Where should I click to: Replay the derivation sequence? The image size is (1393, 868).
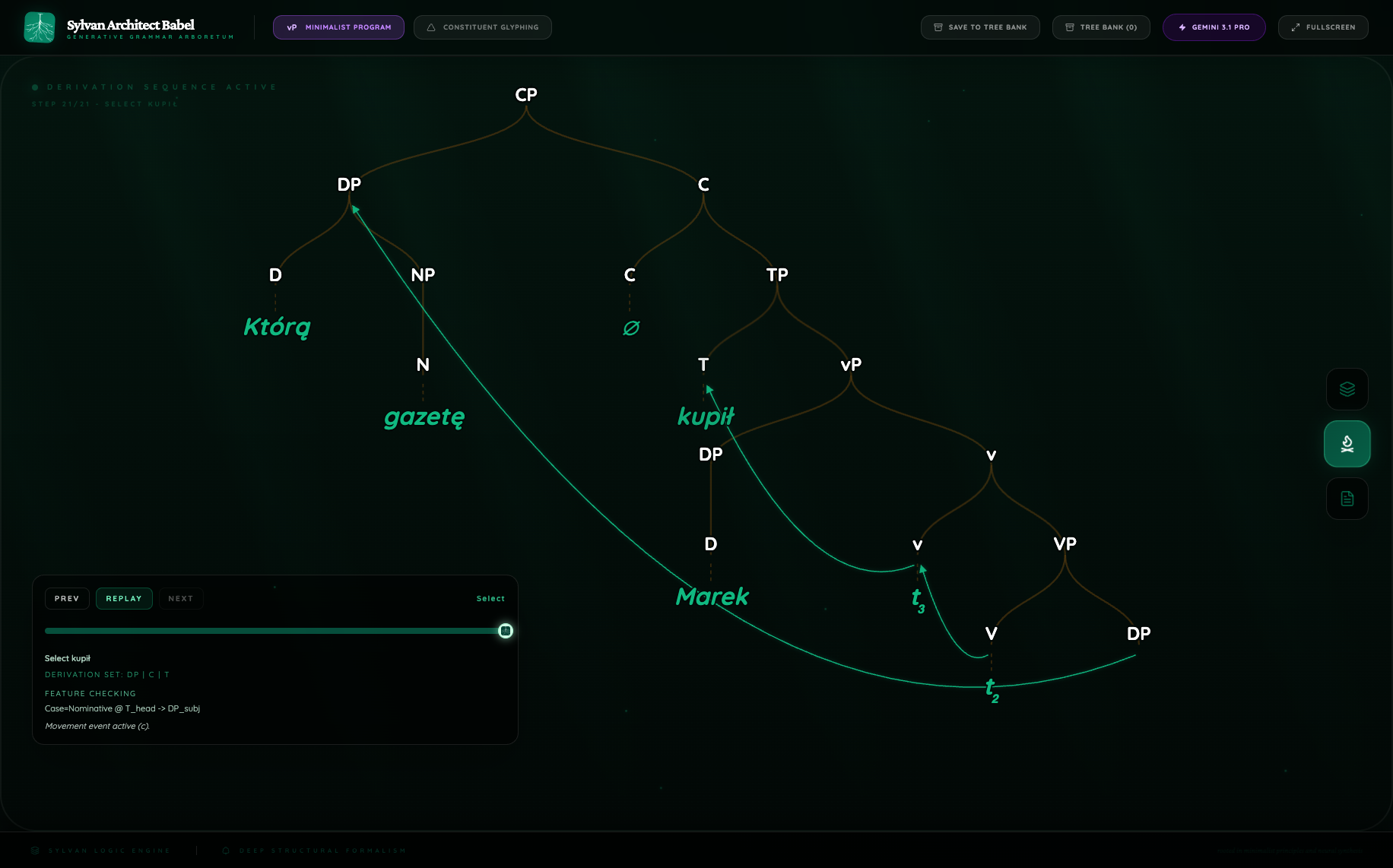(x=124, y=599)
